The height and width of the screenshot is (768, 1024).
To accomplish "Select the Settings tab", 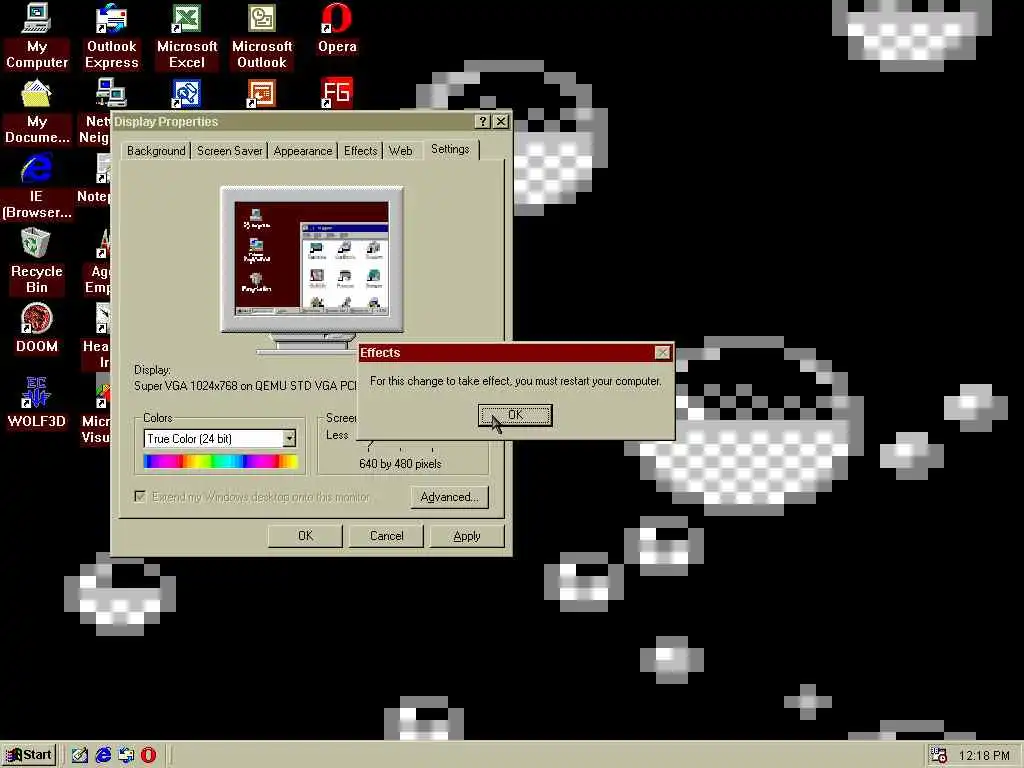I will pos(450,149).
